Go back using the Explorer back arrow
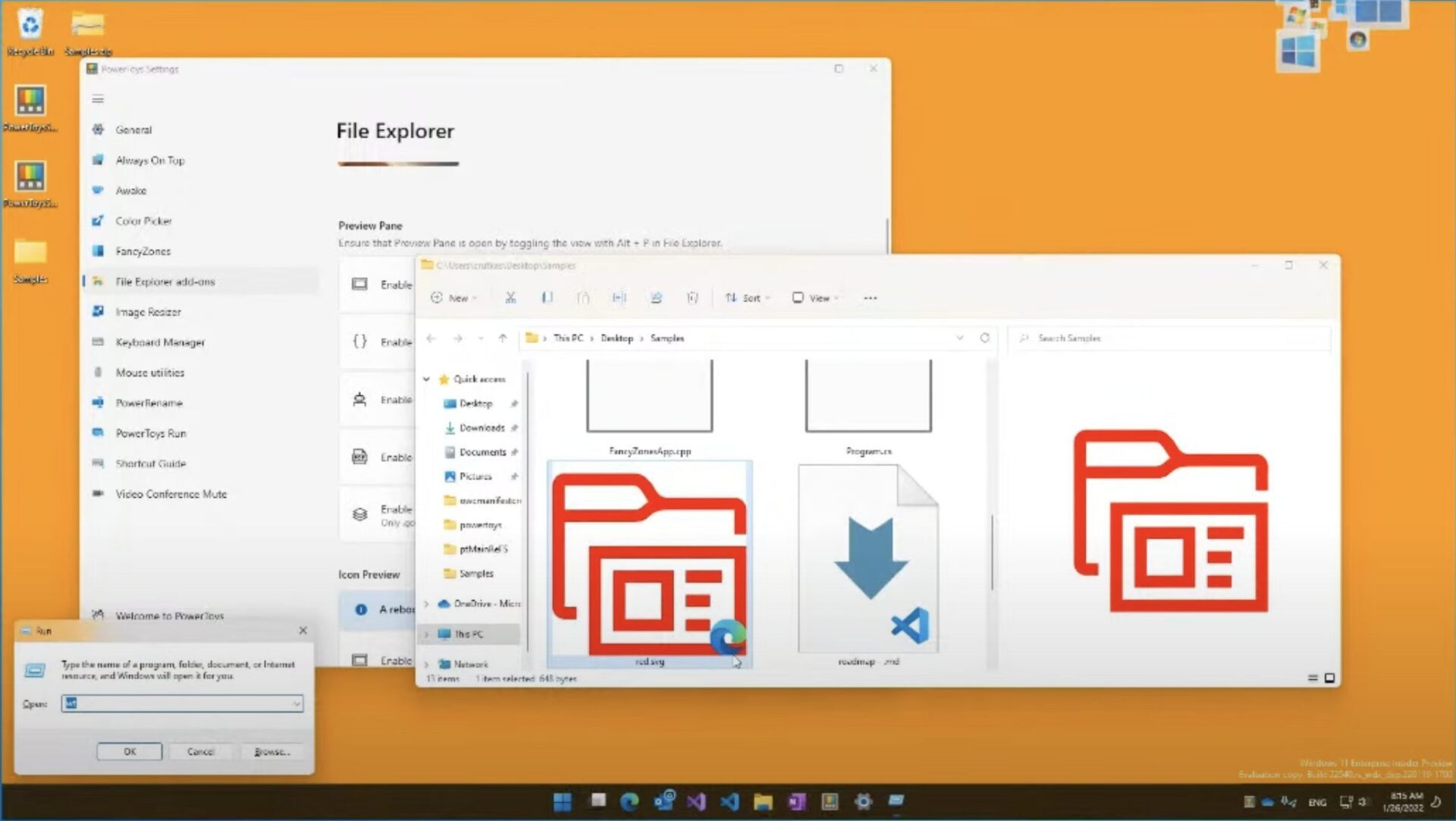The width and height of the screenshot is (1456, 821). coord(431,338)
